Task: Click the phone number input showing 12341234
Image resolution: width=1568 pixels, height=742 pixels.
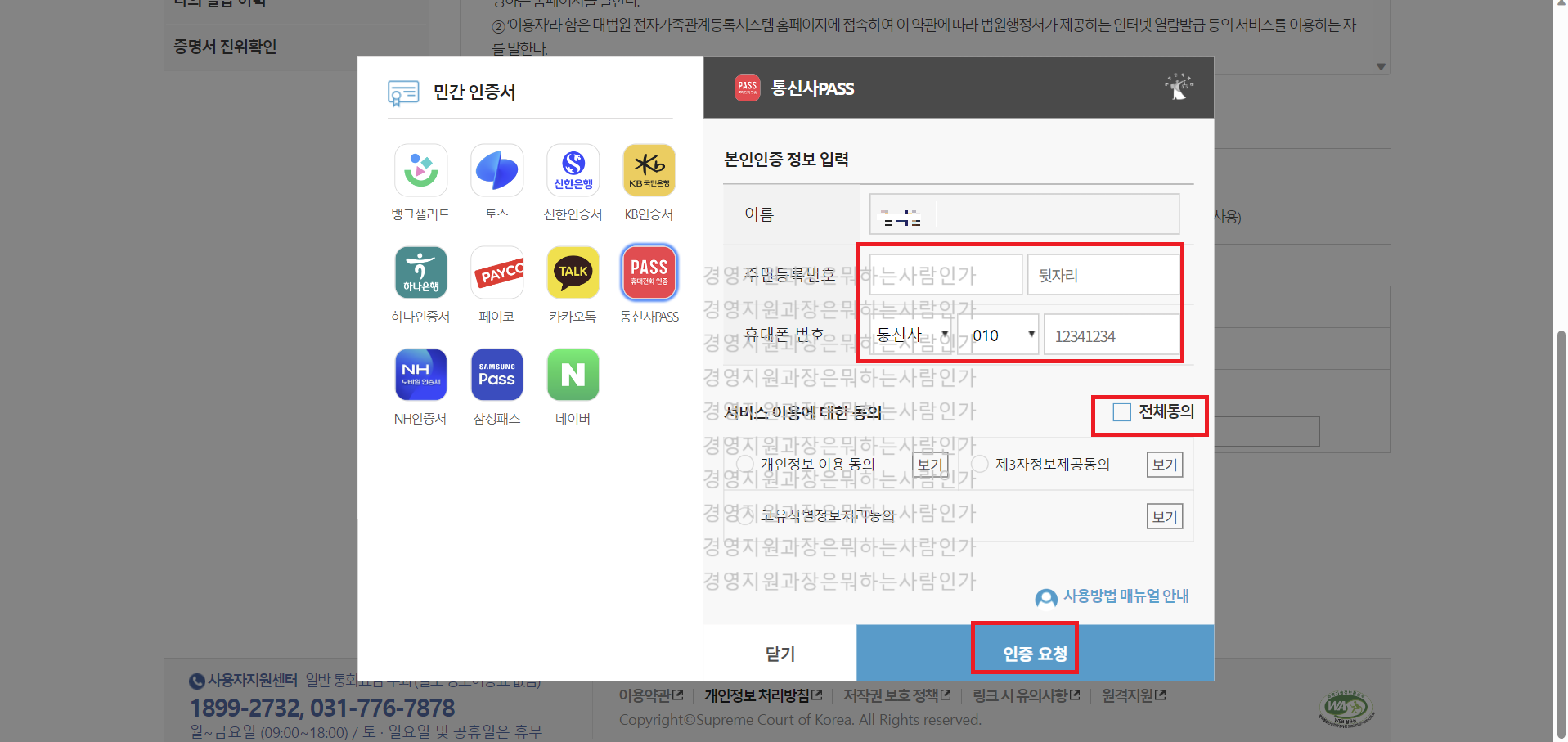Action: (x=1112, y=335)
